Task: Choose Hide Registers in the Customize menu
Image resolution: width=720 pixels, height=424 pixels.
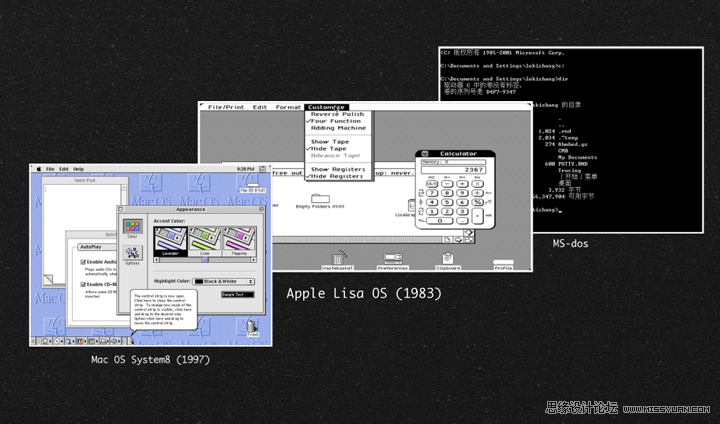Action: (x=337, y=176)
